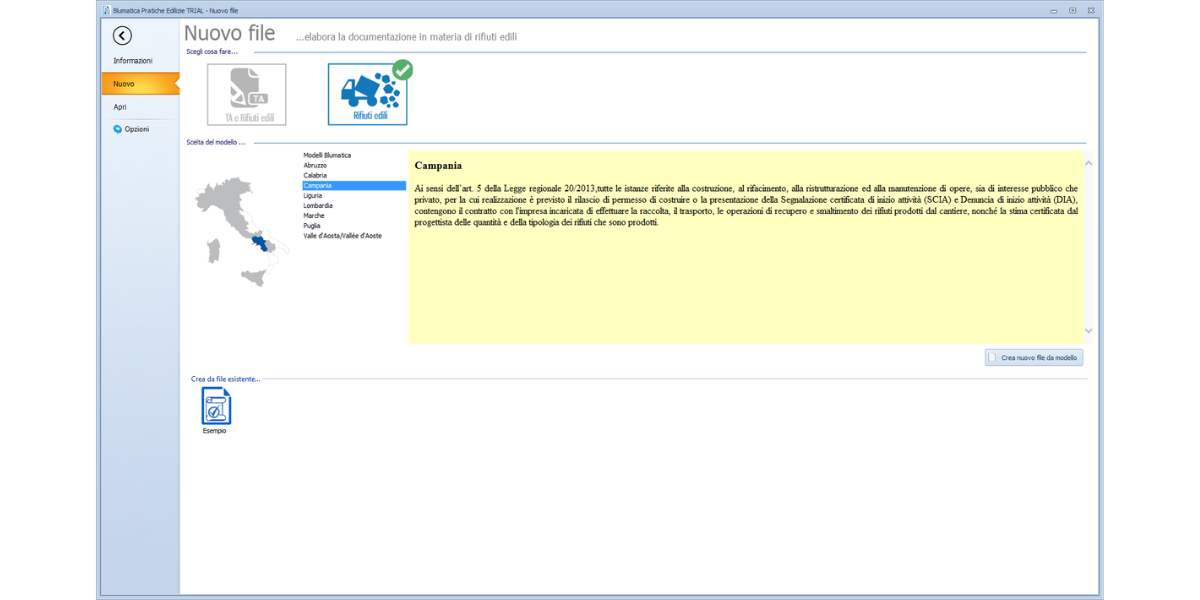
Task: Open the Informazioni tab
Action: tap(133, 61)
